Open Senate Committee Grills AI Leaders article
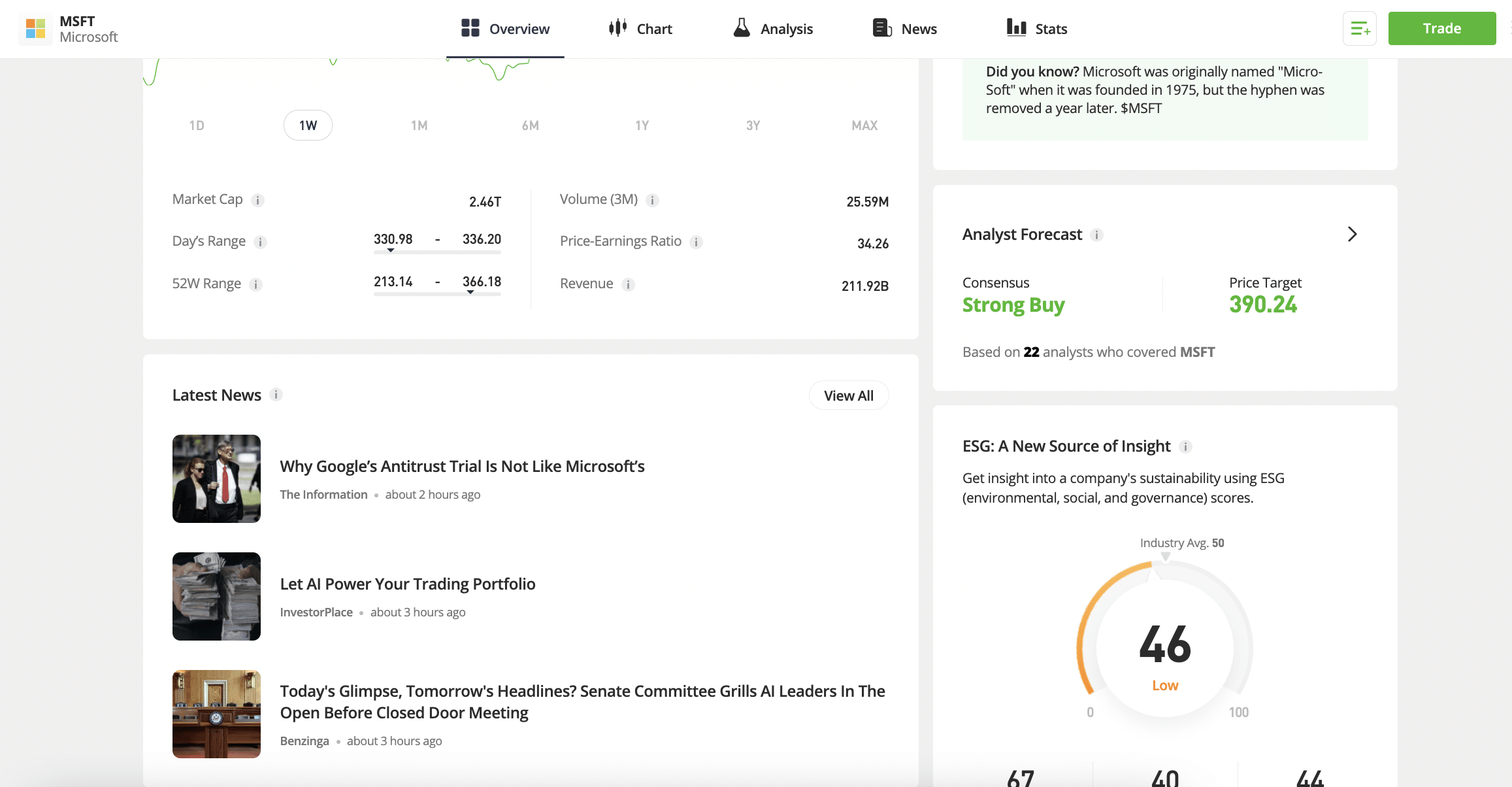The image size is (1512, 787). [583, 701]
